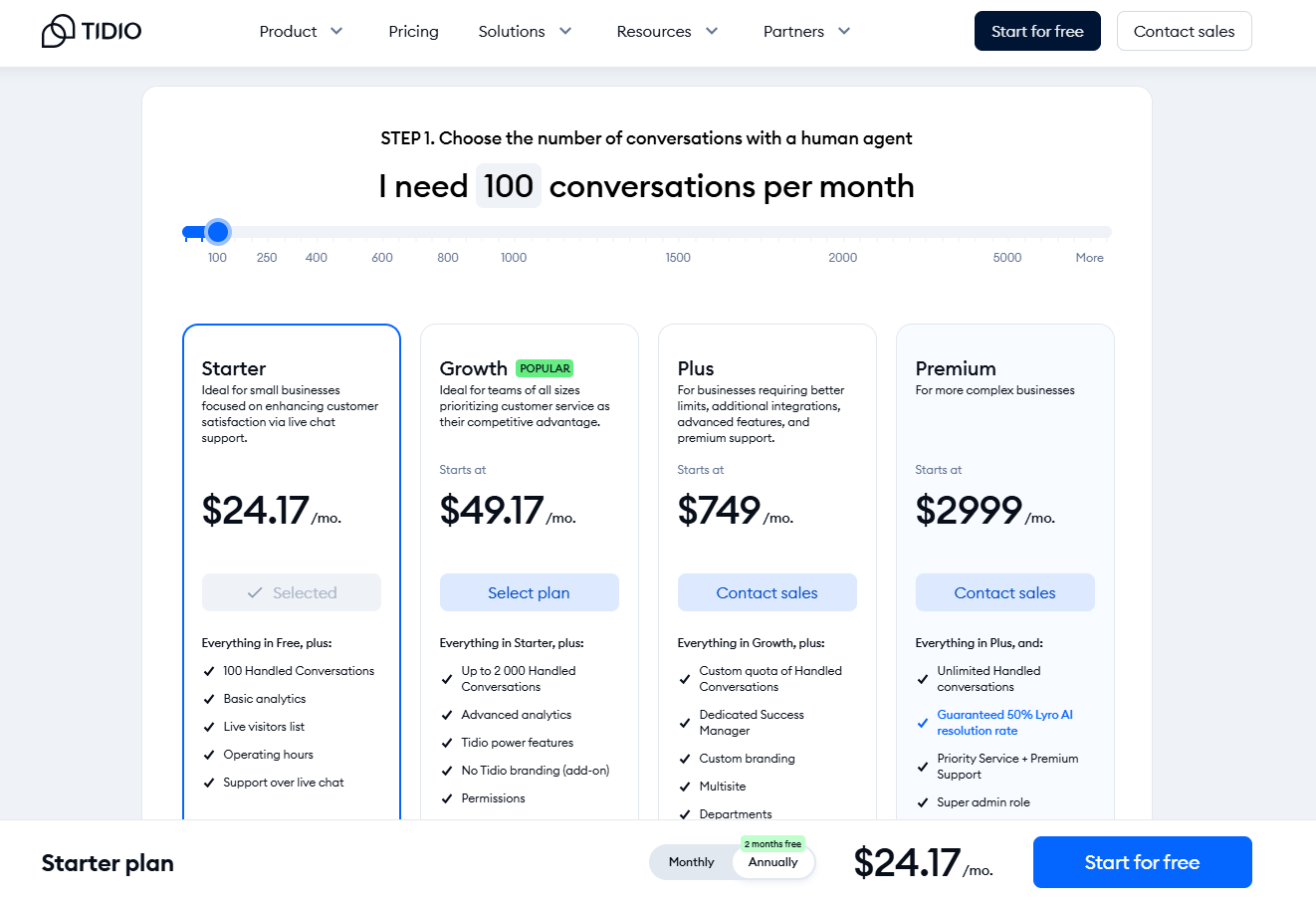The height and width of the screenshot is (902, 1316).
Task: Click checkmark beside Super admin role
Action: [x=923, y=802]
